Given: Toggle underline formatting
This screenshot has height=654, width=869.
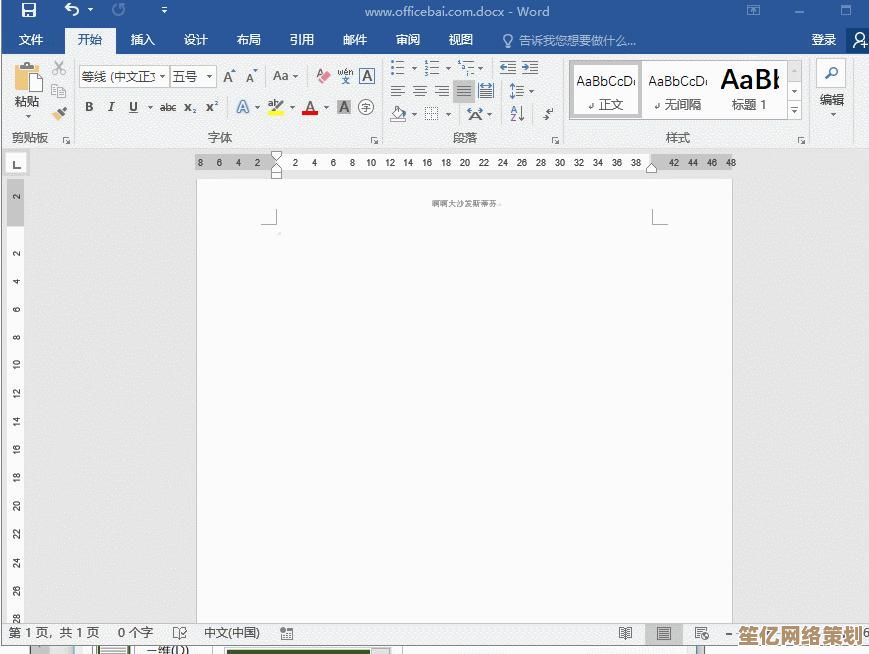Looking at the screenshot, I should (x=133, y=107).
